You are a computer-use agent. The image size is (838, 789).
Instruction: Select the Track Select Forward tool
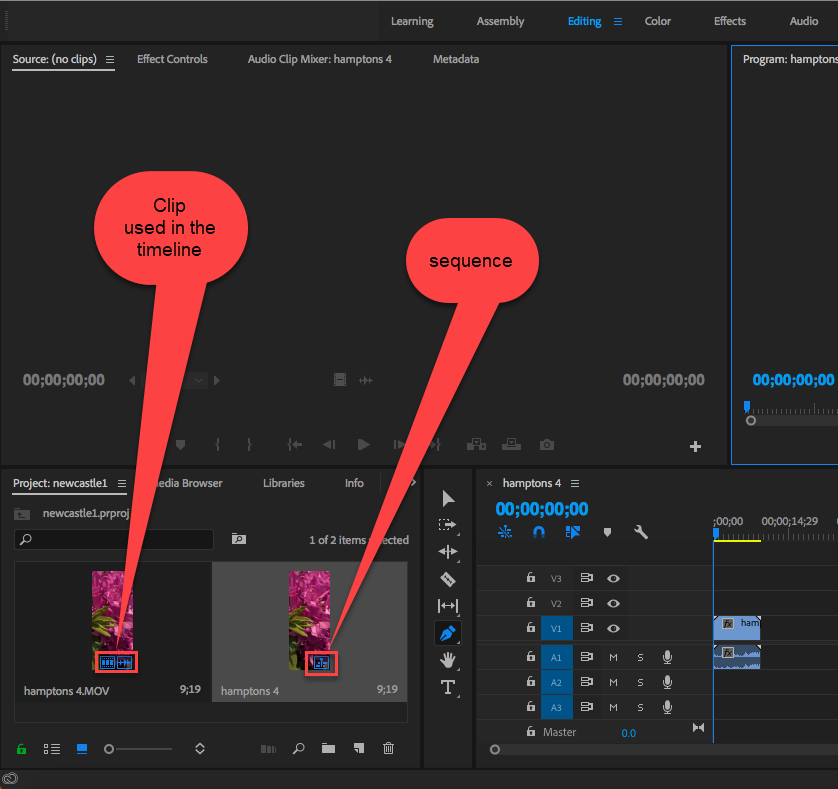(x=447, y=525)
